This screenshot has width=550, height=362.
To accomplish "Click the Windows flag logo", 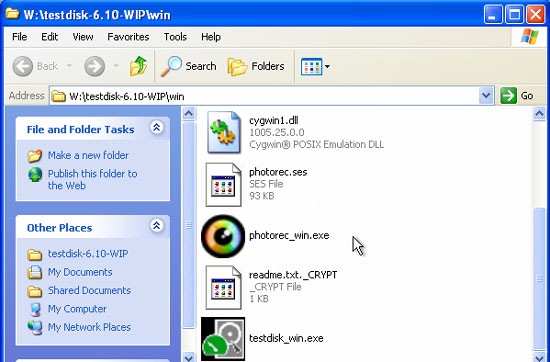I will [x=530, y=36].
